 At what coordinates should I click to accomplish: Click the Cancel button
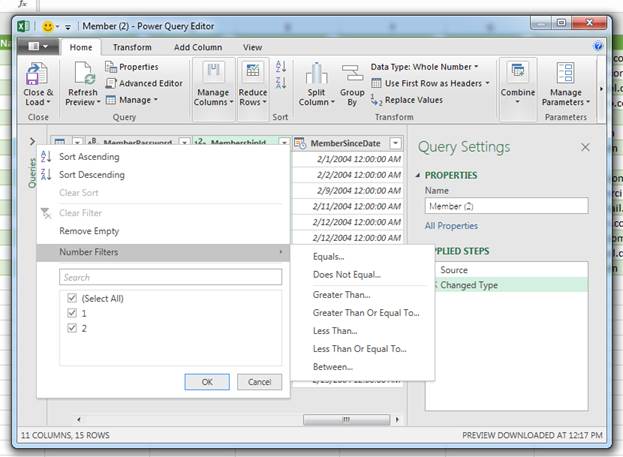pyautogui.click(x=259, y=382)
